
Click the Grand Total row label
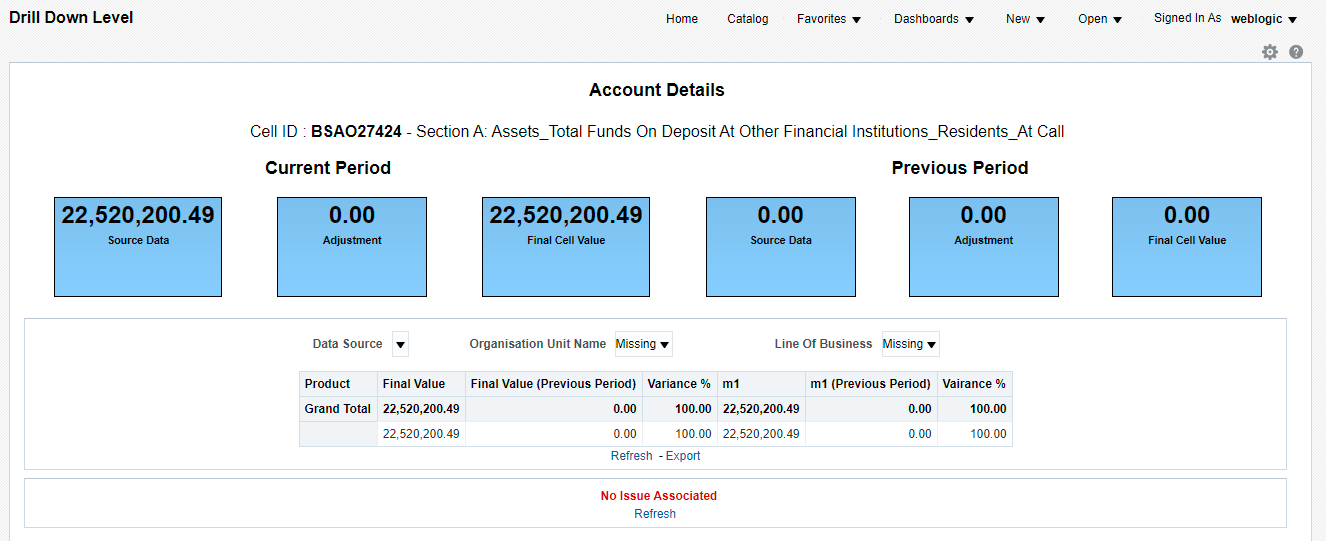point(338,409)
